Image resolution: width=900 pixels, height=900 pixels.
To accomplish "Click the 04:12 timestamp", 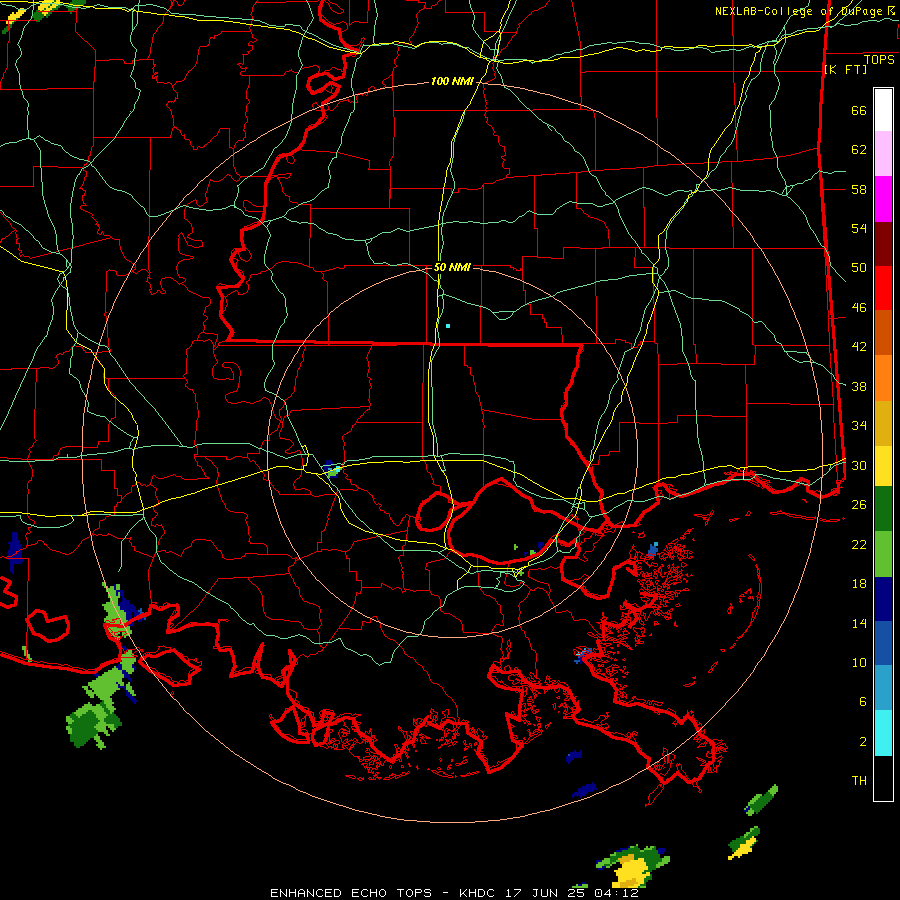I will (x=616, y=893).
